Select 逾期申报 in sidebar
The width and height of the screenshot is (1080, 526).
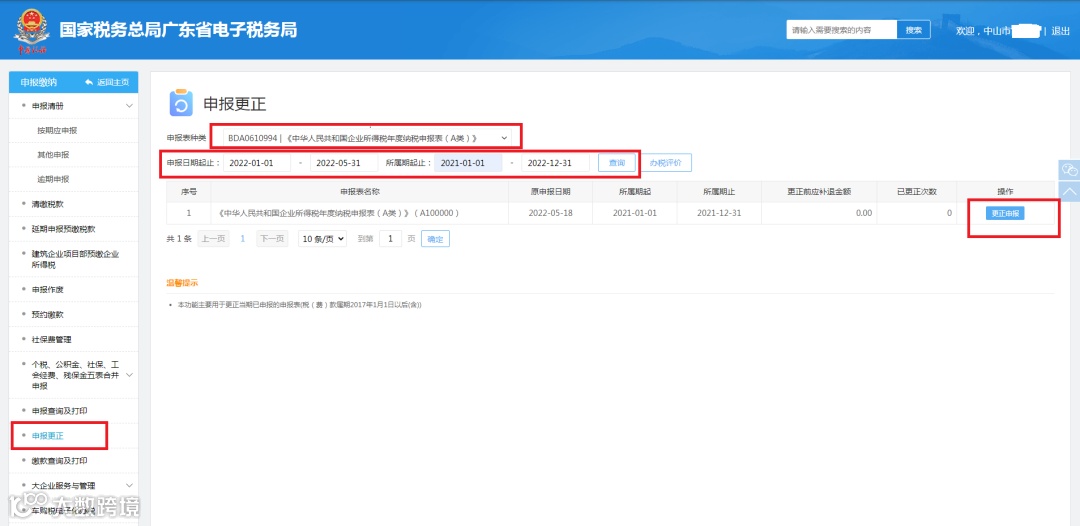pos(53,180)
